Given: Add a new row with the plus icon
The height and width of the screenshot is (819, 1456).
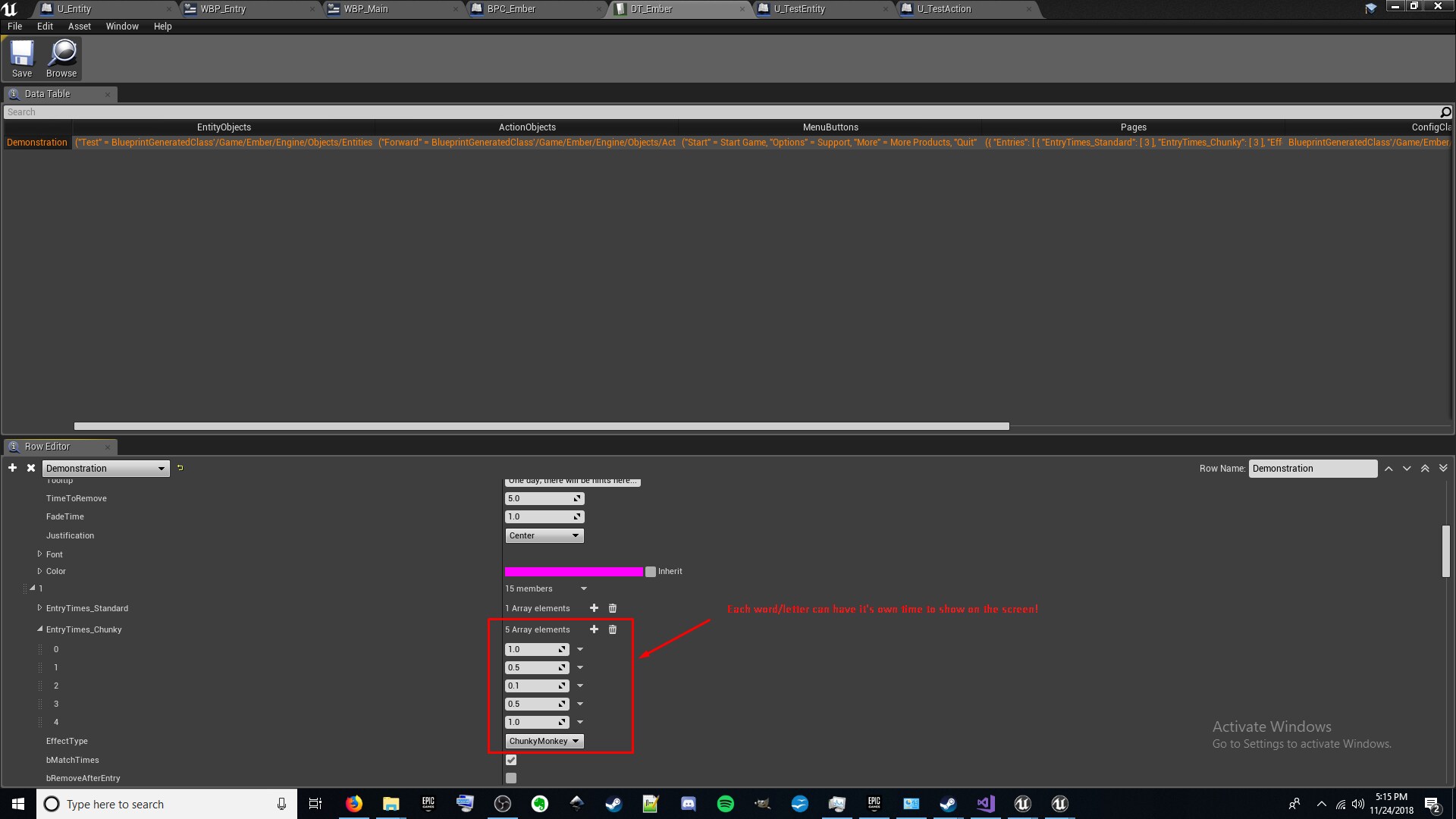Looking at the screenshot, I should point(12,468).
